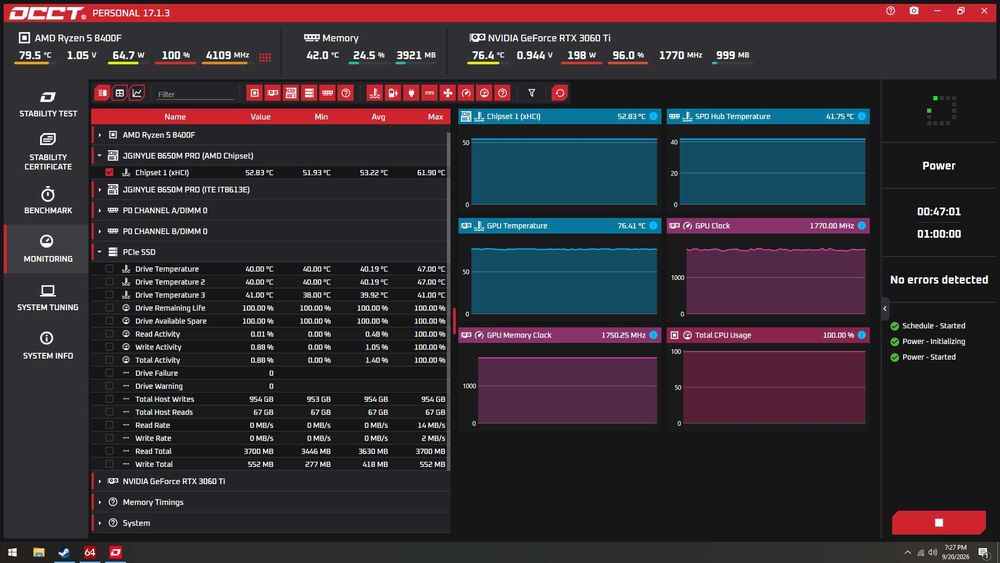Toggle the power plug sensor type filter

411,93
